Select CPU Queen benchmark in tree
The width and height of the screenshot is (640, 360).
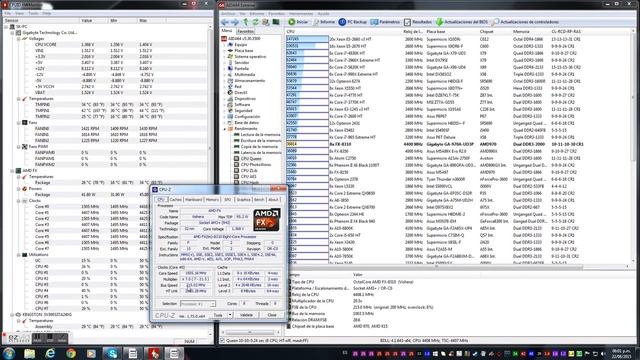248,159
